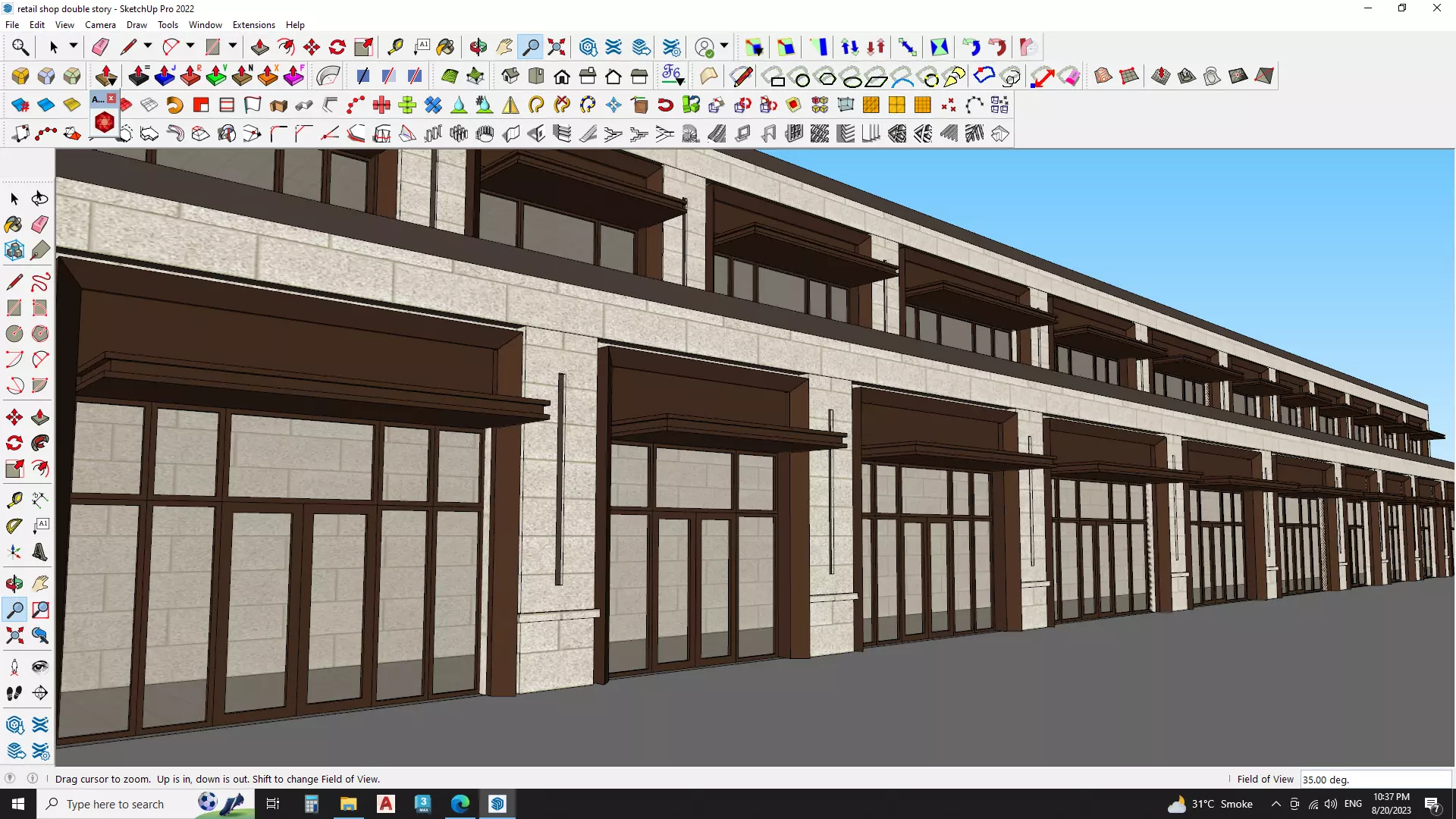Expand the Select tool dropdown arrow
Screen dimensions: 1456x819
click(x=74, y=46)
